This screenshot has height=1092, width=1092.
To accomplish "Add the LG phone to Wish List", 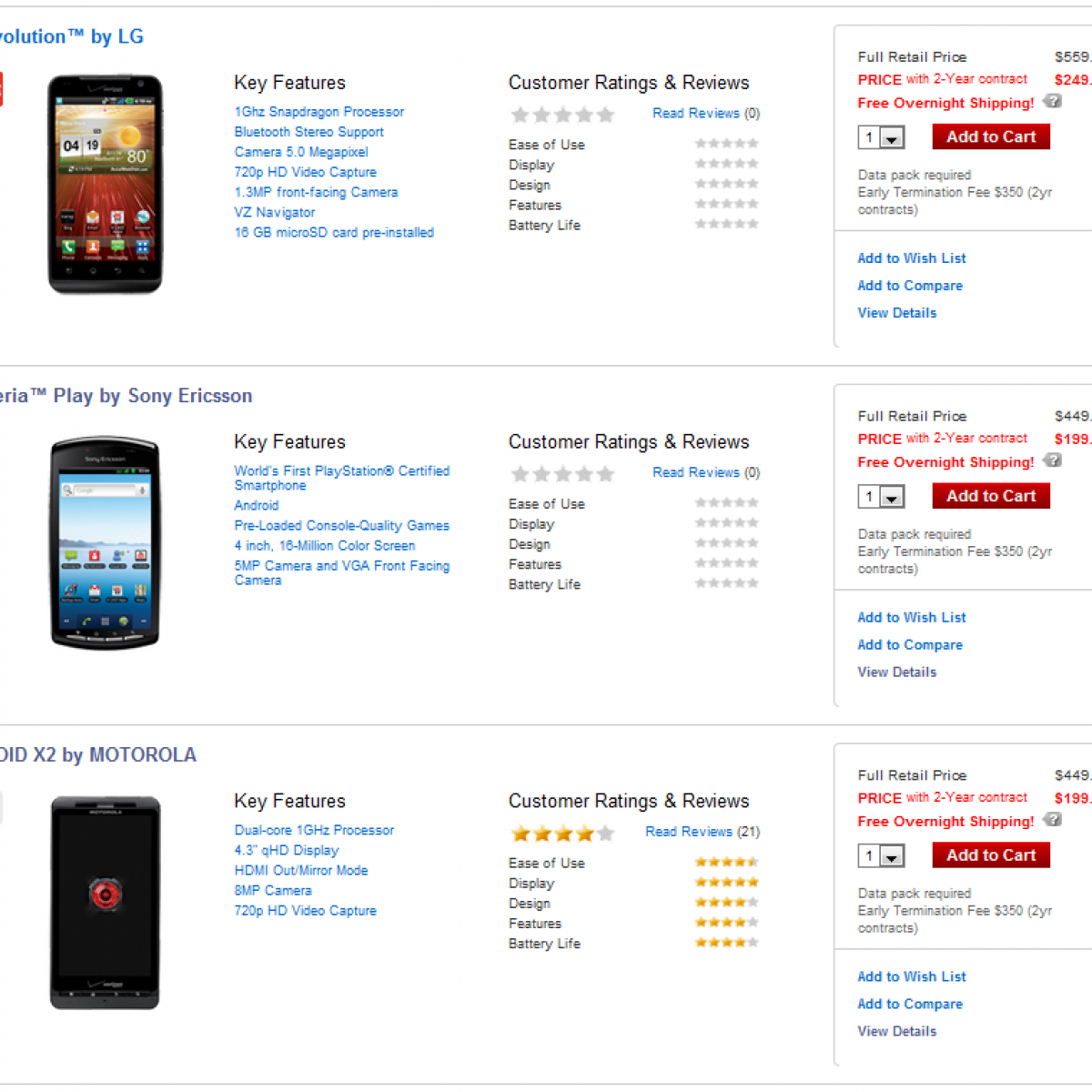I will tap(911, 258).
